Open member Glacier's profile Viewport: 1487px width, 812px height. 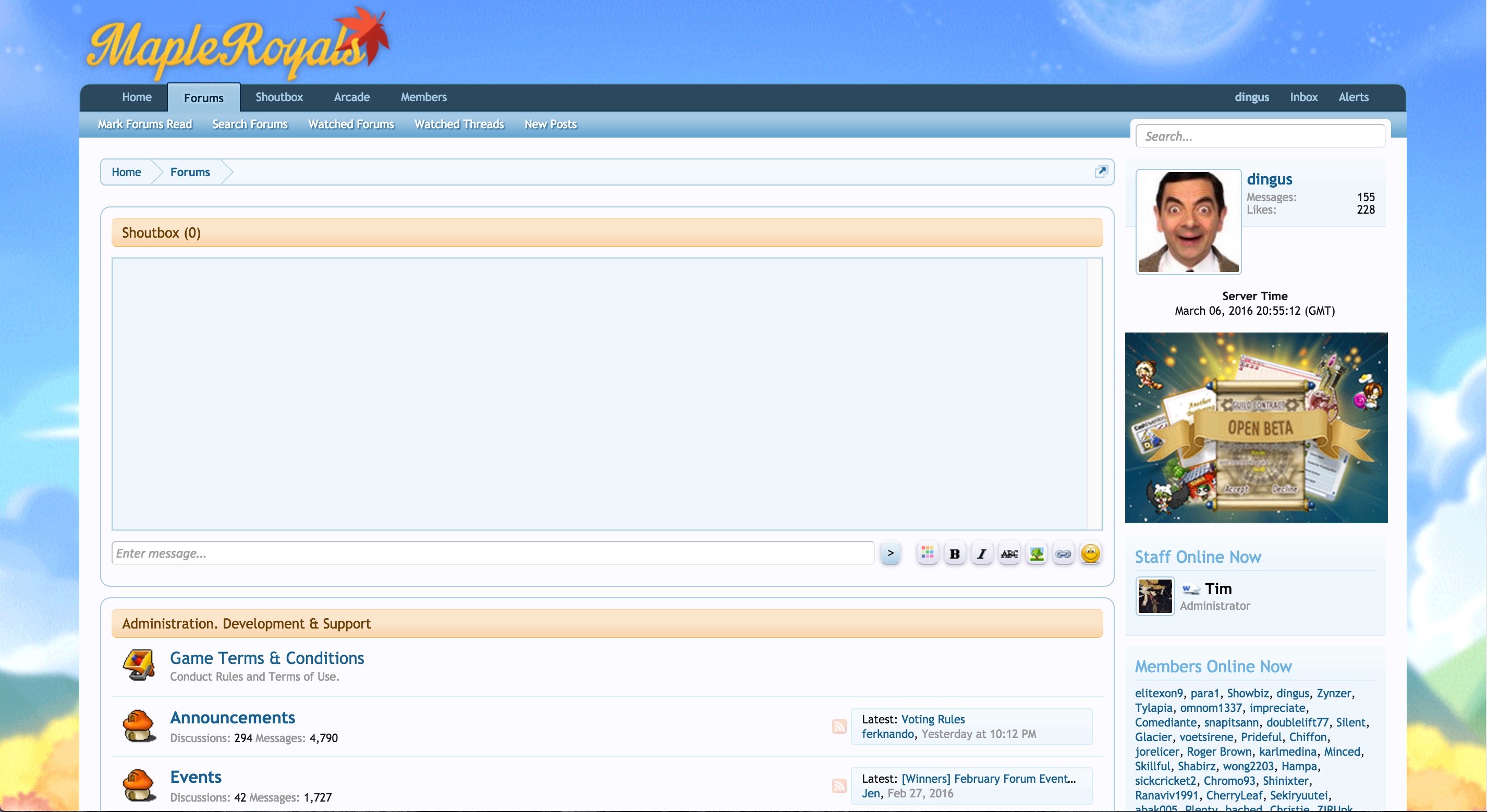point(1153,737)
